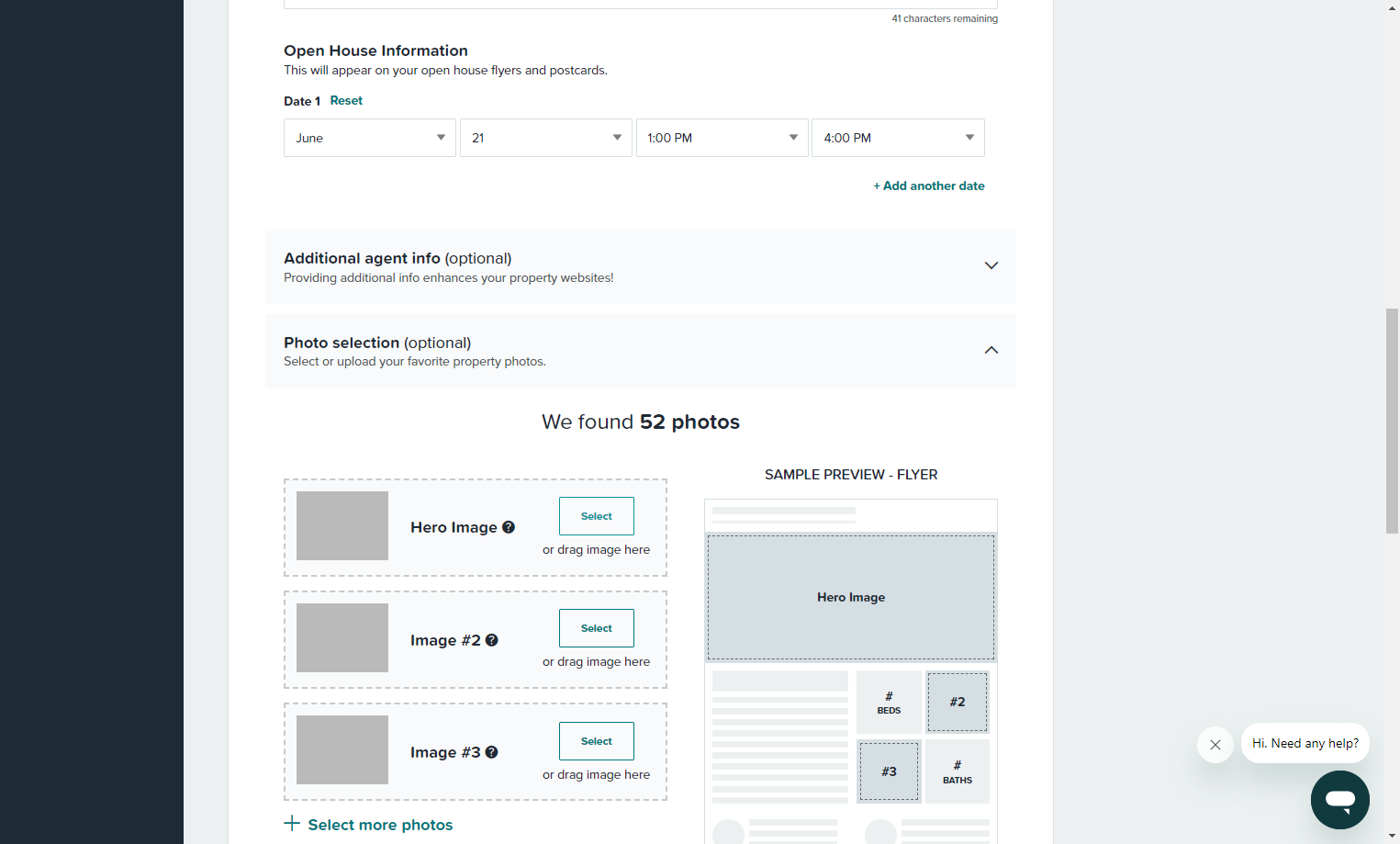Open the chat support bubble icon
The height and width of the screenshot is (844, 1400).
(1340, 800)
